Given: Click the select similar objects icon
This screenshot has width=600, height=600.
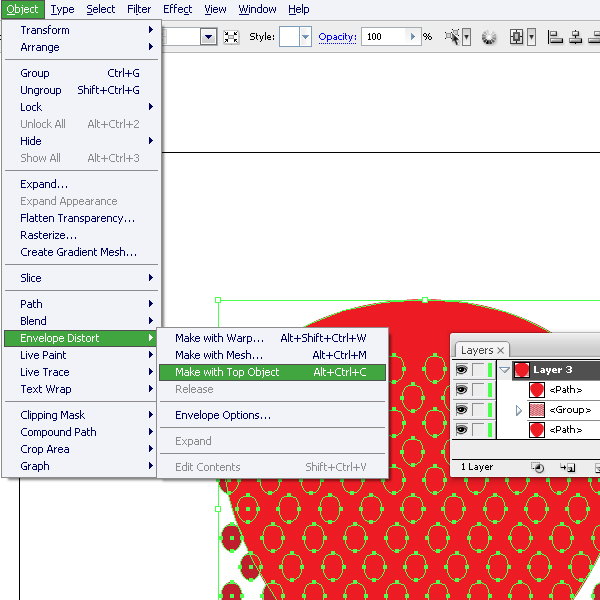Looking at the screenshot, I should point(454,37).
